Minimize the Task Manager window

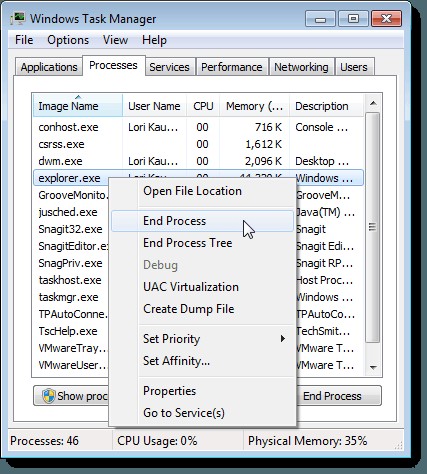tap(320, 19)
